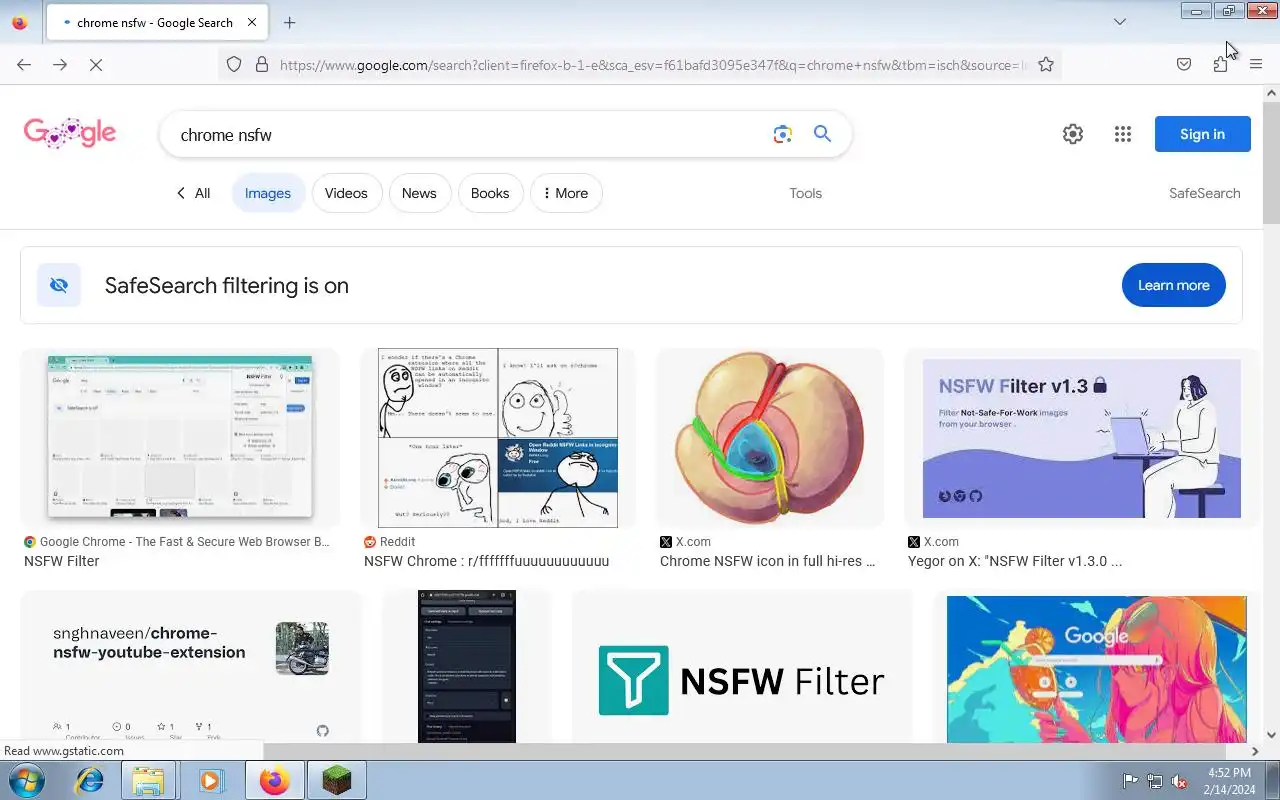
Task: Bookmark this page with the star icon
Action: click(1046, 64)
